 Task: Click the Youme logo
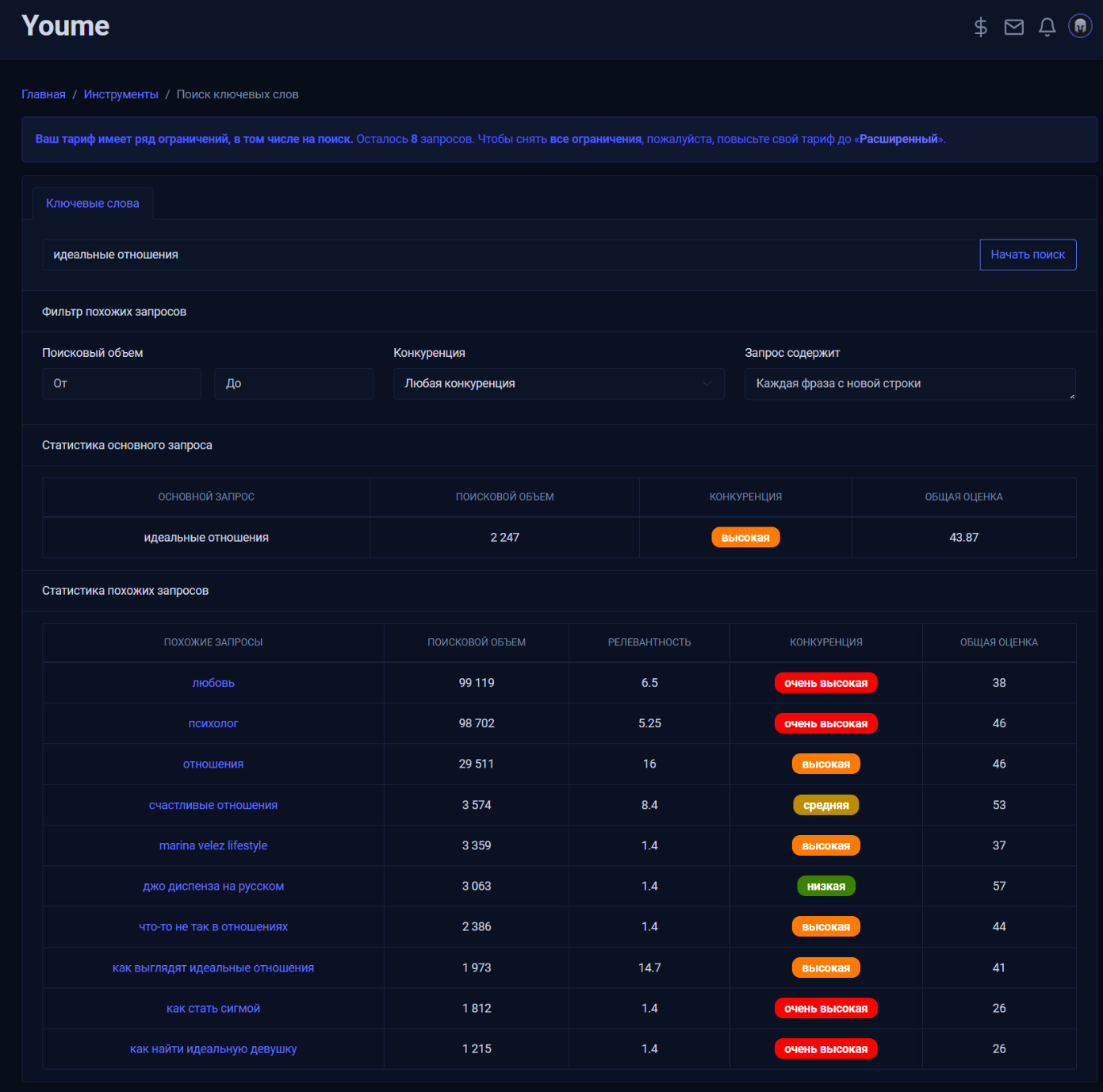(x=66, y=26)
